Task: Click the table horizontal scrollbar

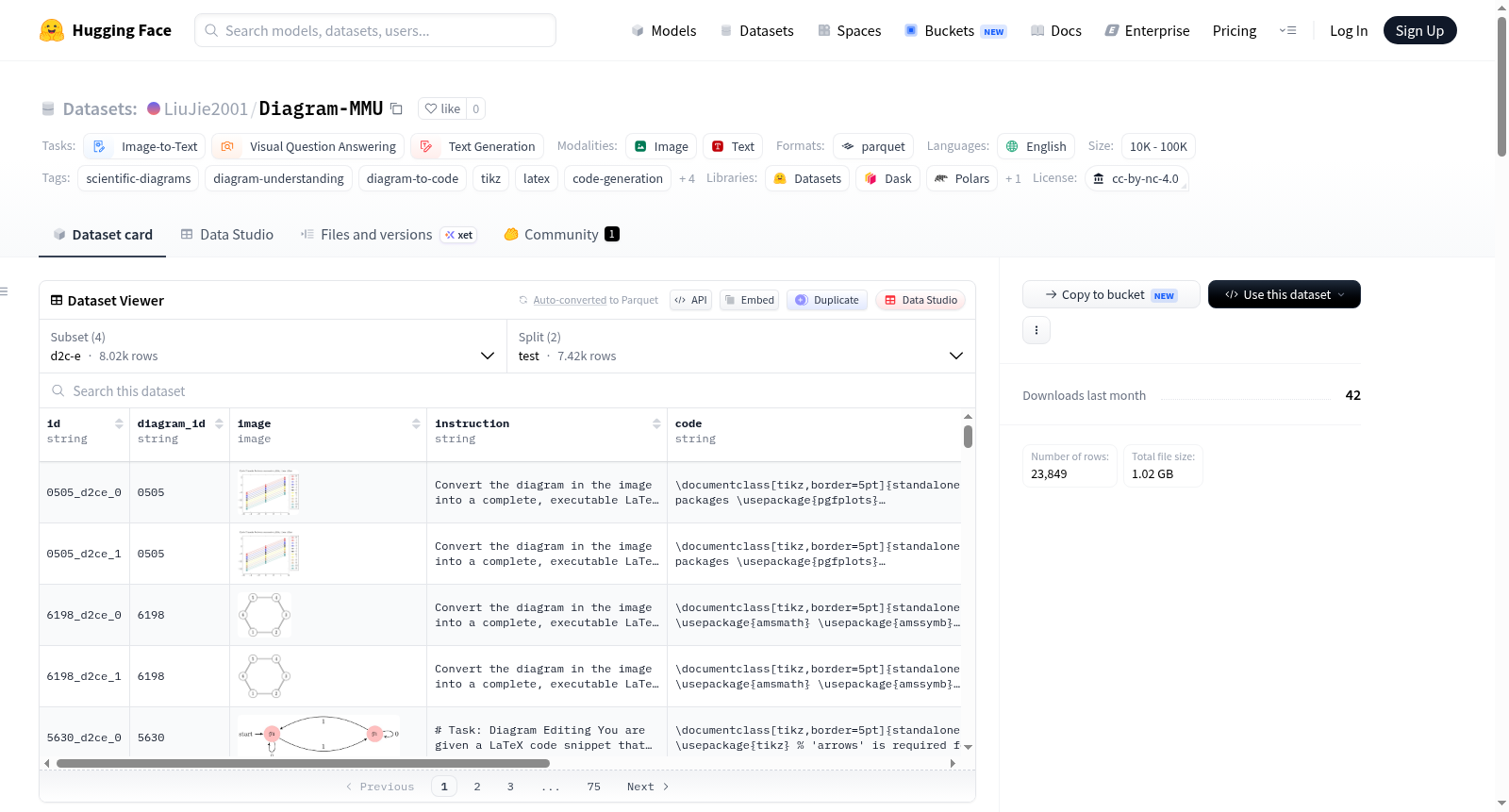Action: 302,763
